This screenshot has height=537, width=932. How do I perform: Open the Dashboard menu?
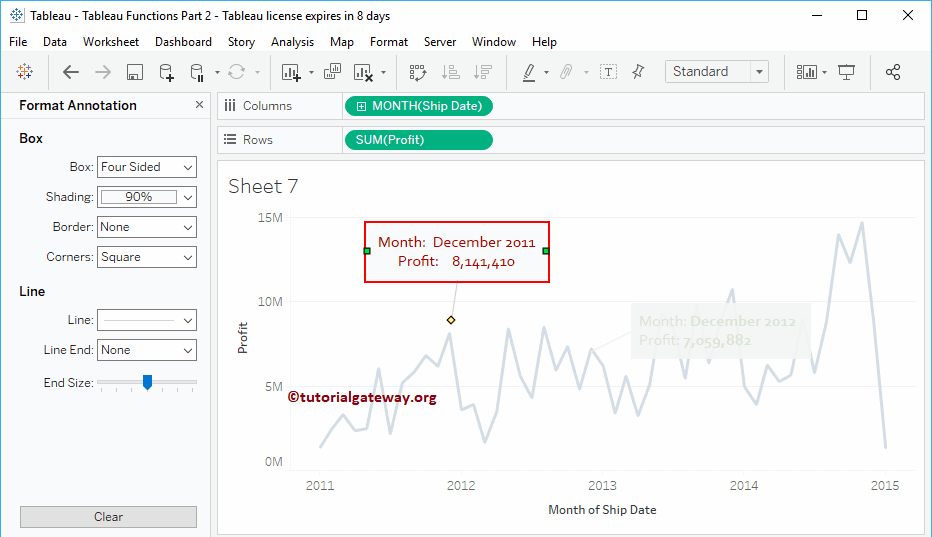coord(183,42)
